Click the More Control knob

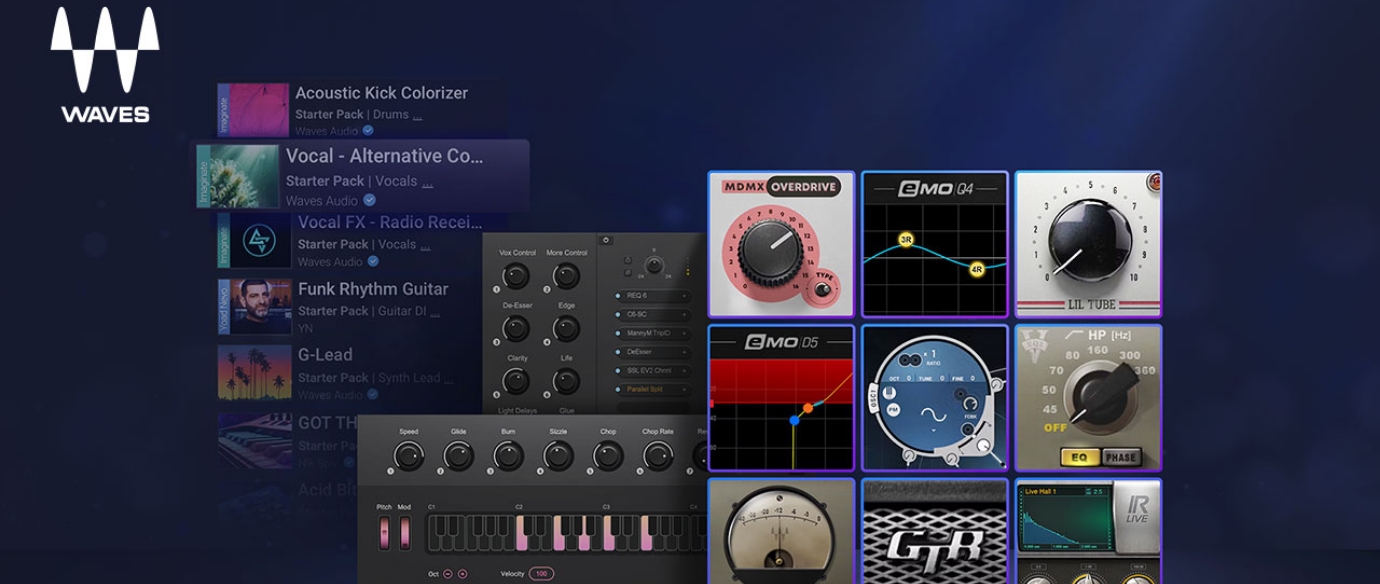point(566,276)
